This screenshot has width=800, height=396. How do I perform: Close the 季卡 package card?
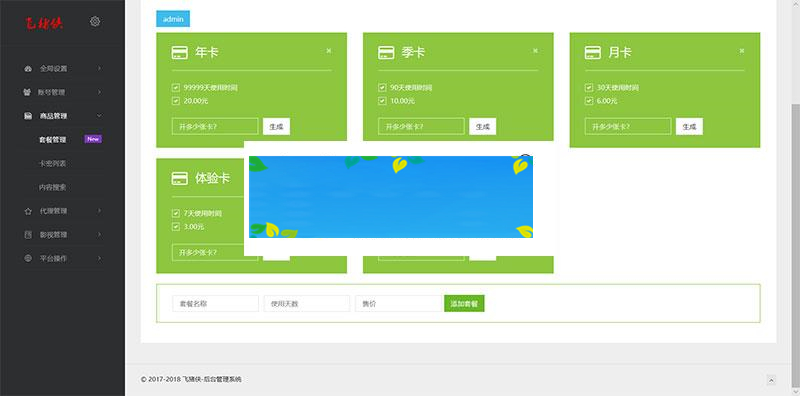pyautogui.click(x=535, y=51)
